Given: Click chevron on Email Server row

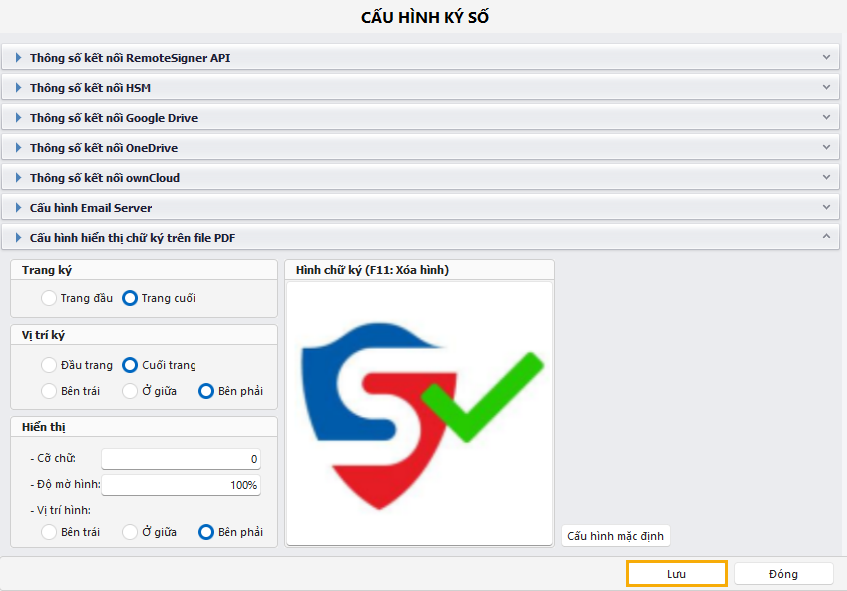Looking at the screenshot, I should pyautogui.click(x=826, y=207).
